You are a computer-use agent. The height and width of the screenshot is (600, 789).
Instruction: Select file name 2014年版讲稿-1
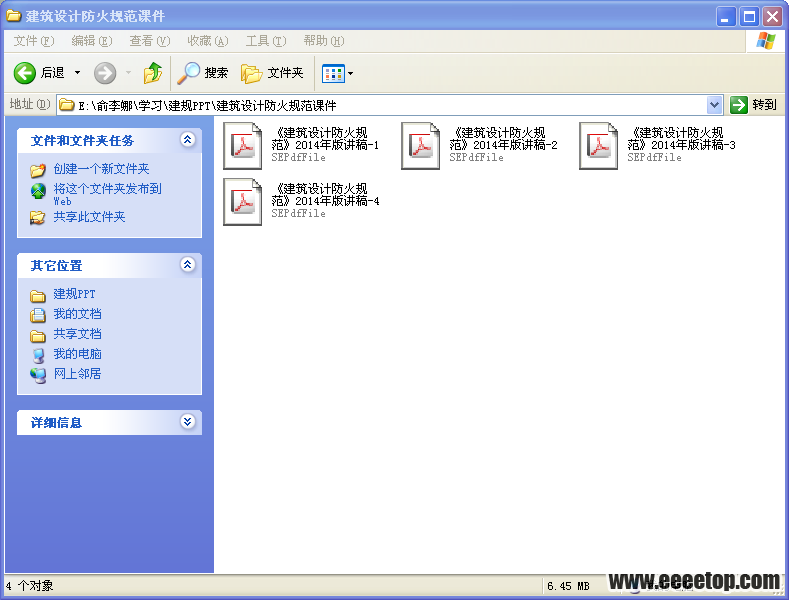coord(325,139)
